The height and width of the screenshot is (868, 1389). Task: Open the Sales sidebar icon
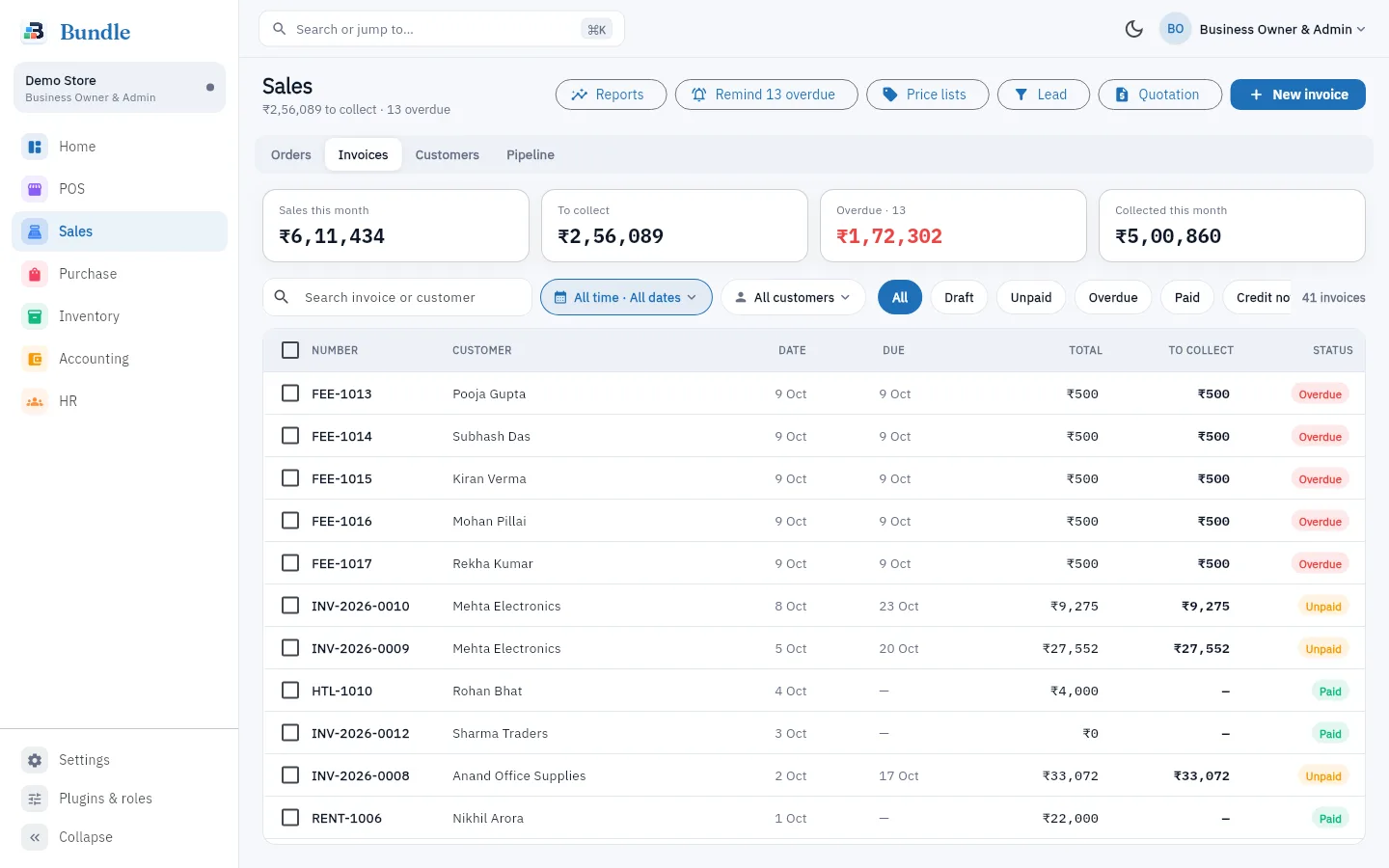click(35, 231)
